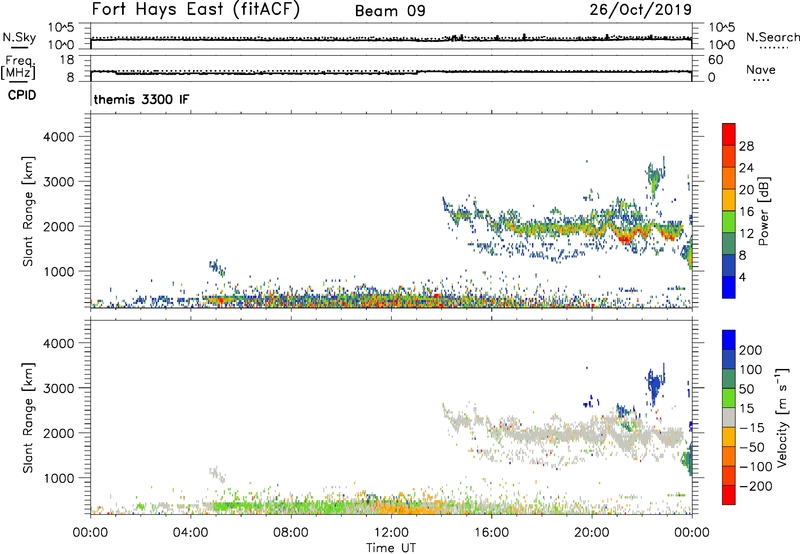Click the date '26/Oct/2019'
The height and width of the screenshot is (554, 800).
click(x=641, y=10)
